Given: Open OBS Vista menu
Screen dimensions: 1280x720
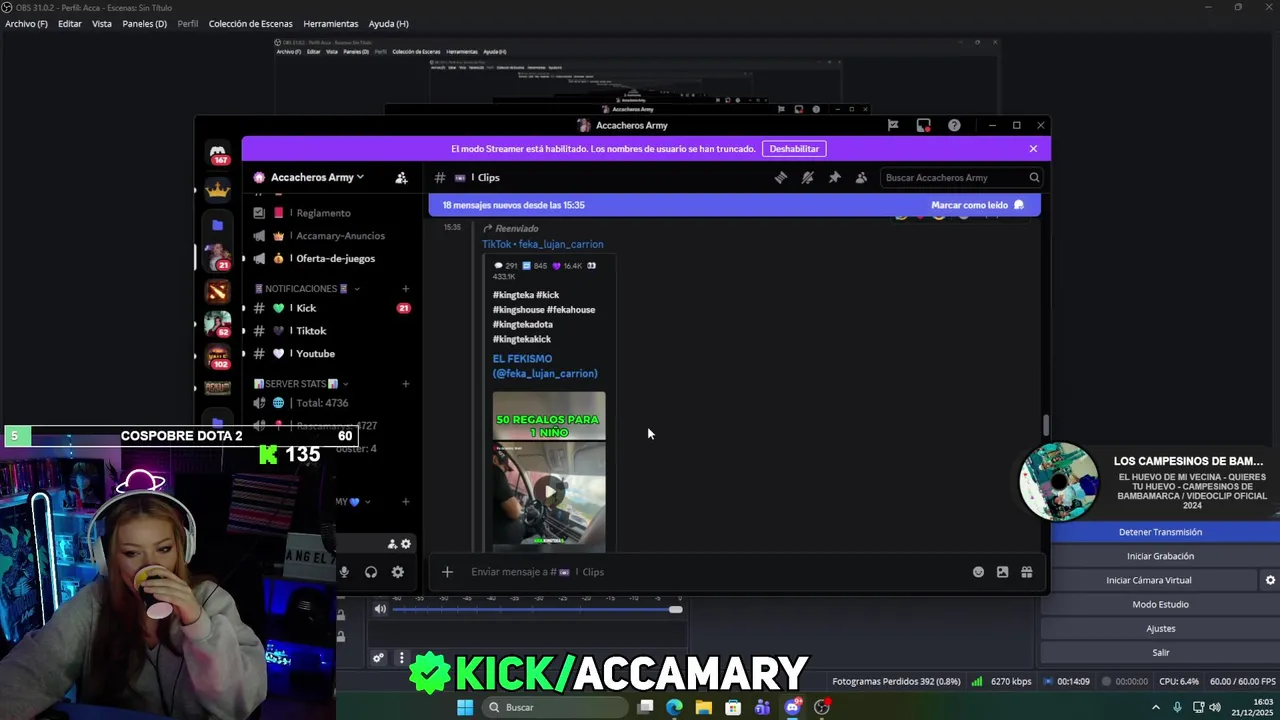Looking at the screenshot, I should [x=102, y=24].
